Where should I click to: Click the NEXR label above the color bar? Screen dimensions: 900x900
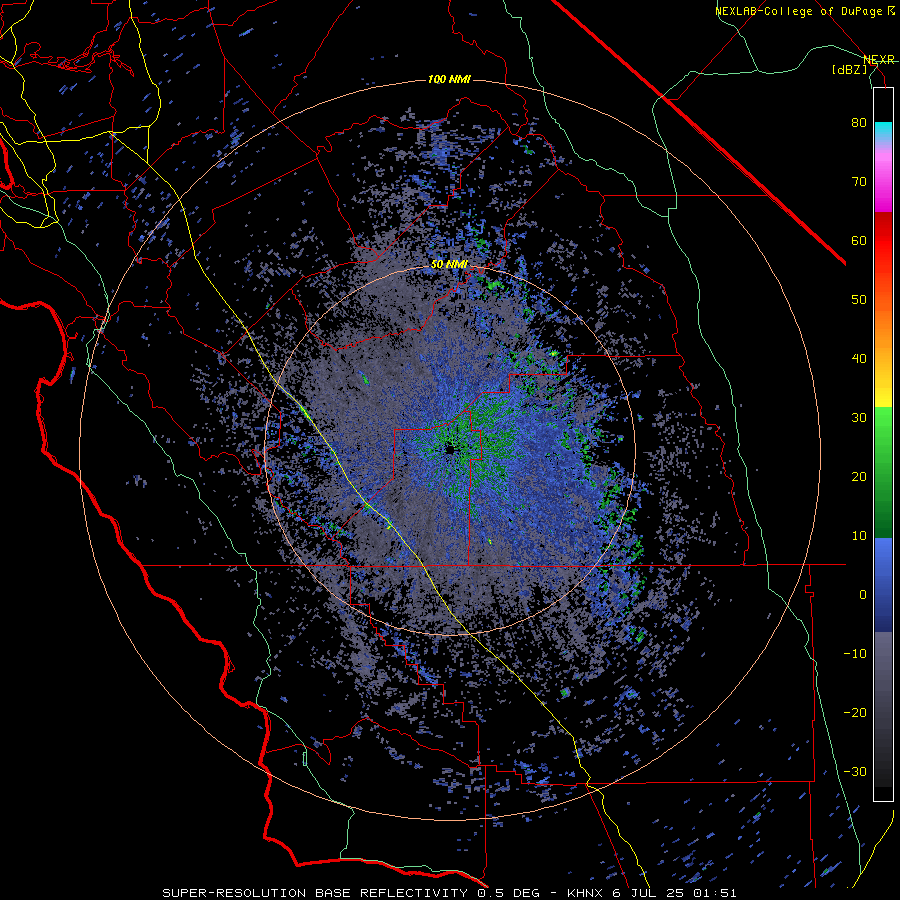pyautogui.click(x=879, y=59)
